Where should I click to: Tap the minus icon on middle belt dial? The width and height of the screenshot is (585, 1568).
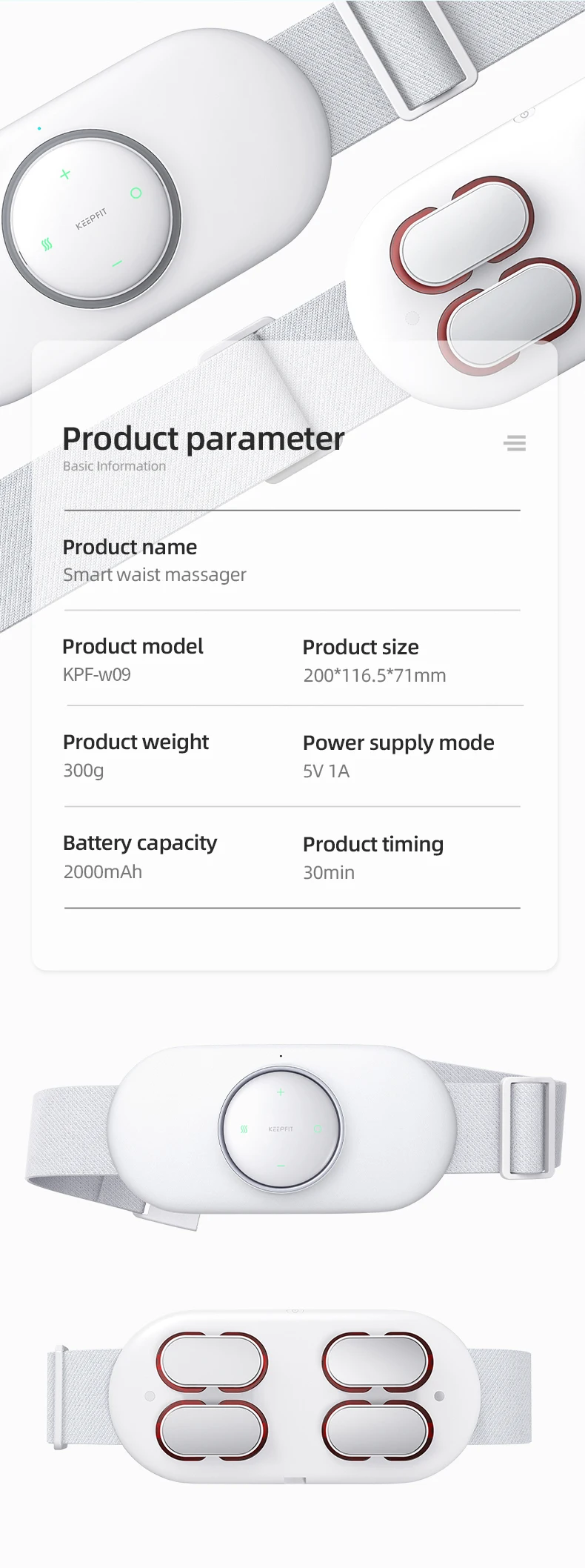tap(281, 1166)
